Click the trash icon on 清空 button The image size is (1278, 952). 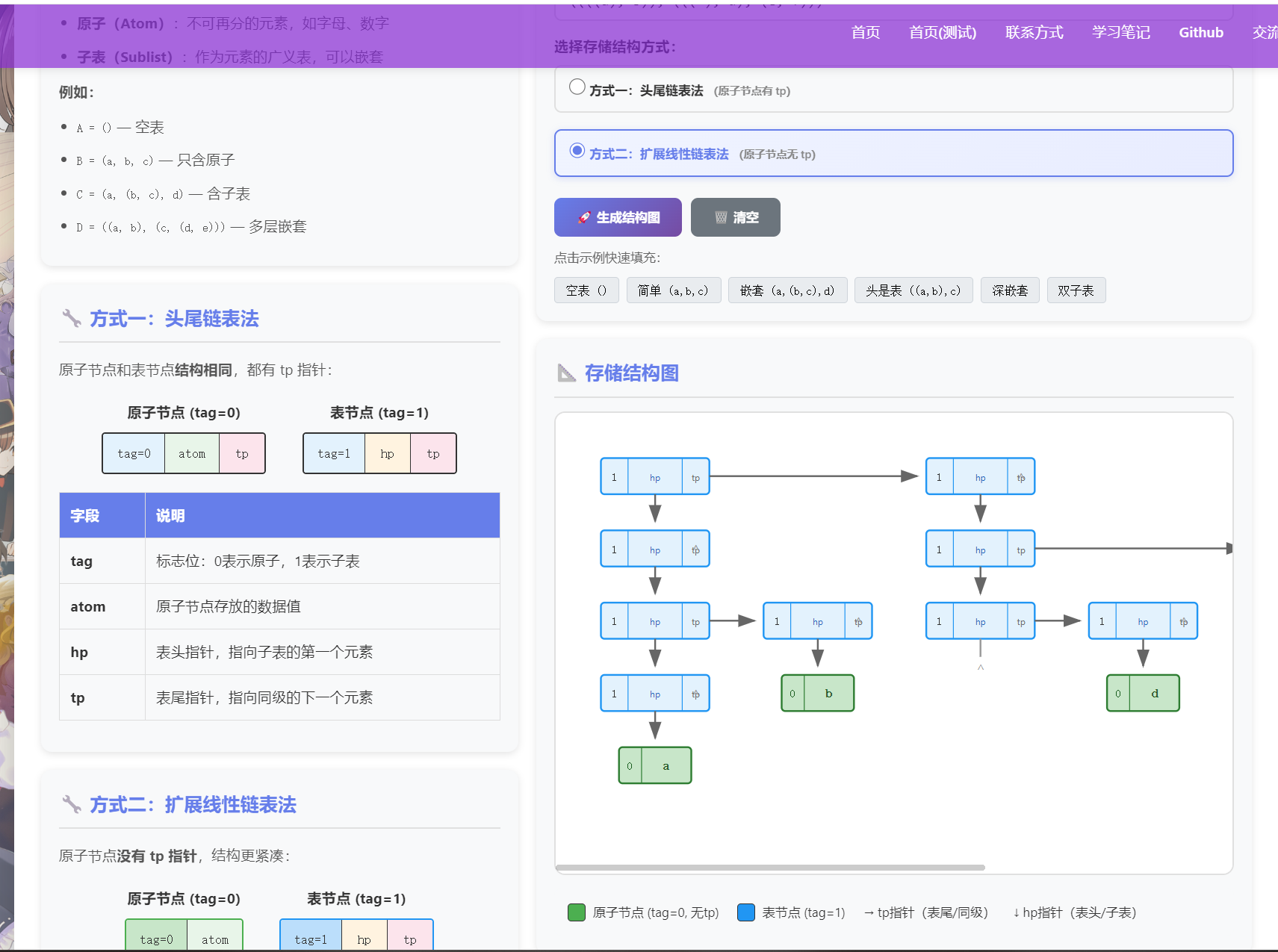(719, 217)
